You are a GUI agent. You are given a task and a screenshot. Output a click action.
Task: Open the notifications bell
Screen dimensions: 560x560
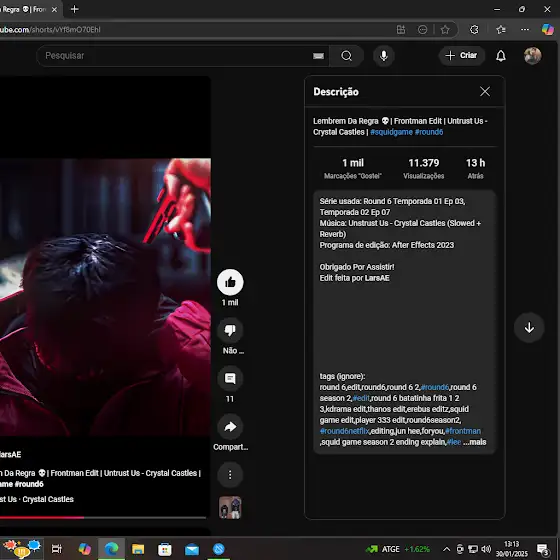(501, 56)
